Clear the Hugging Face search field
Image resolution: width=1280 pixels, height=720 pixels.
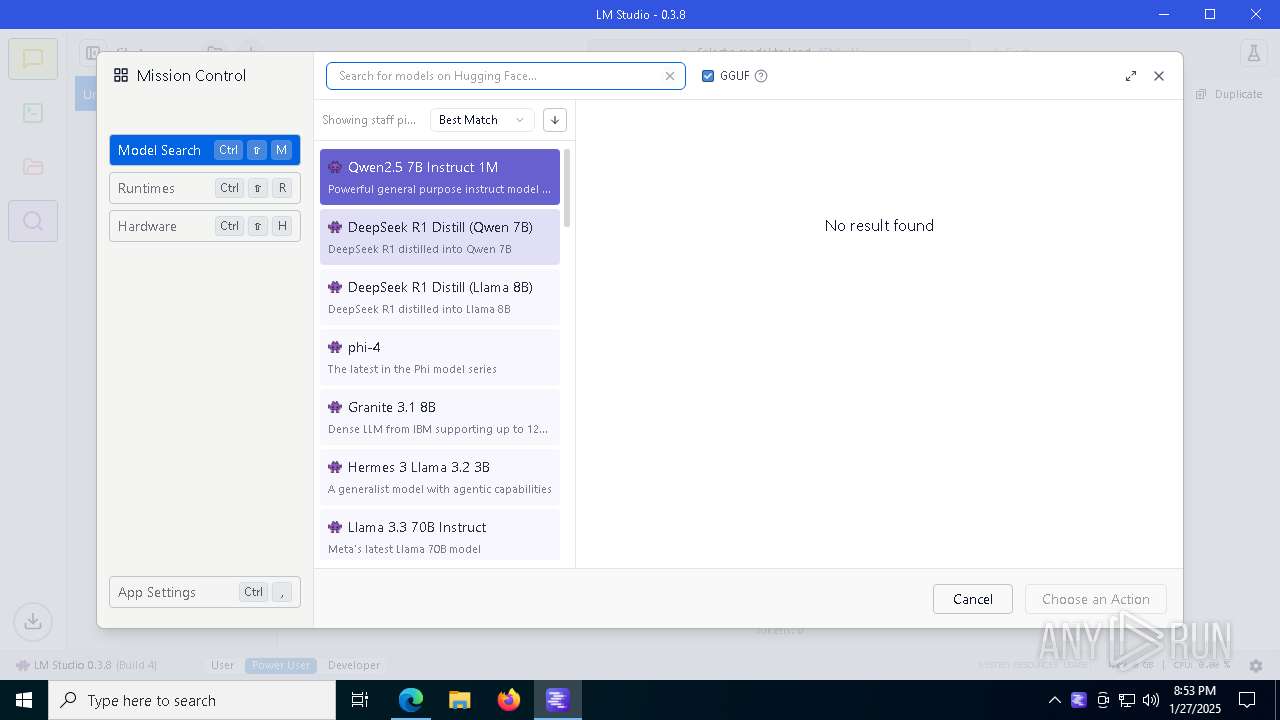(x=670, y=76)
